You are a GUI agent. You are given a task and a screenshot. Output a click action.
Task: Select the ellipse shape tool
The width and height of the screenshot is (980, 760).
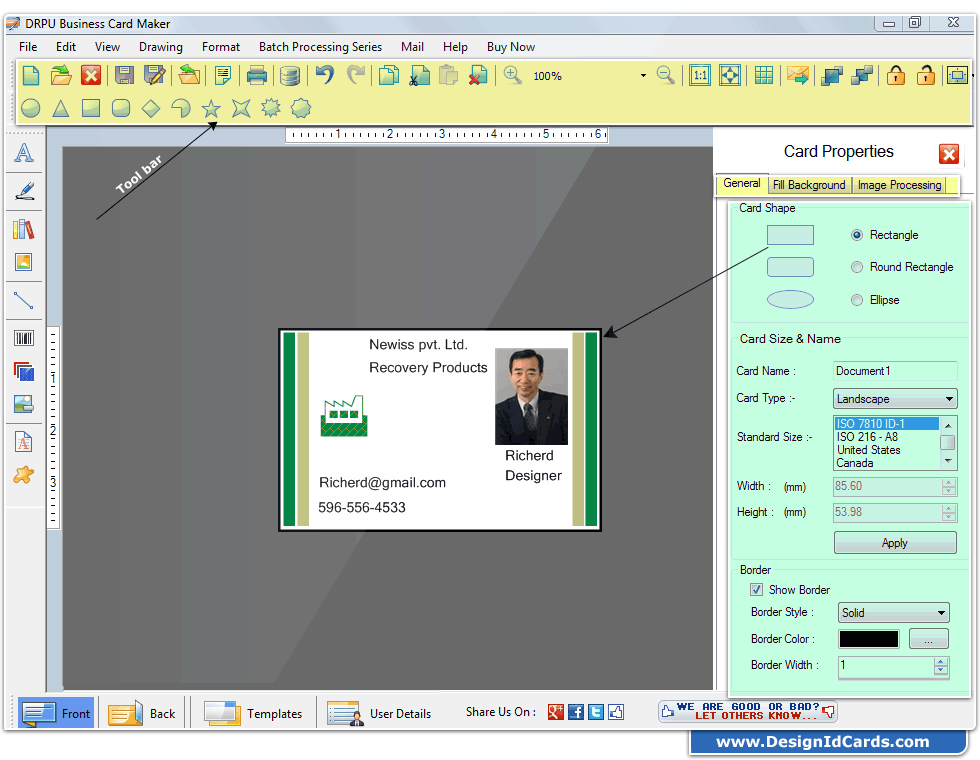click(x=31, y=108)
